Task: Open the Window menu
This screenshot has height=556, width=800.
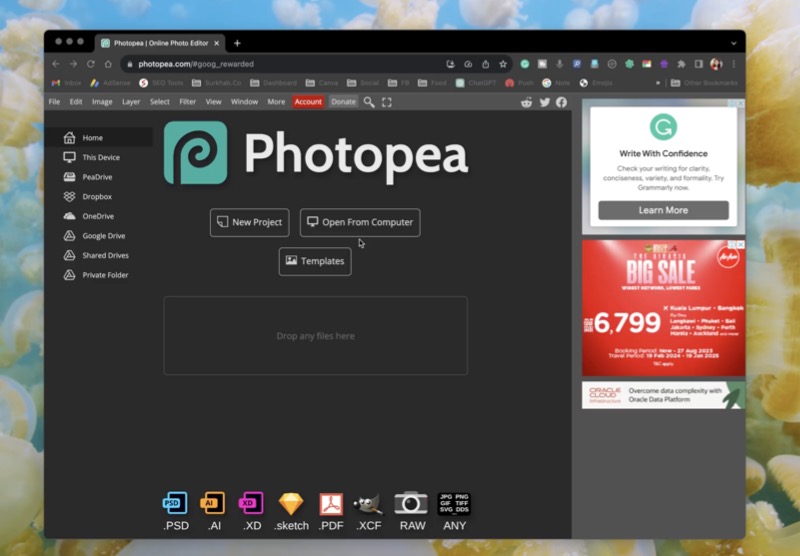Action: (x=244, y=102)
